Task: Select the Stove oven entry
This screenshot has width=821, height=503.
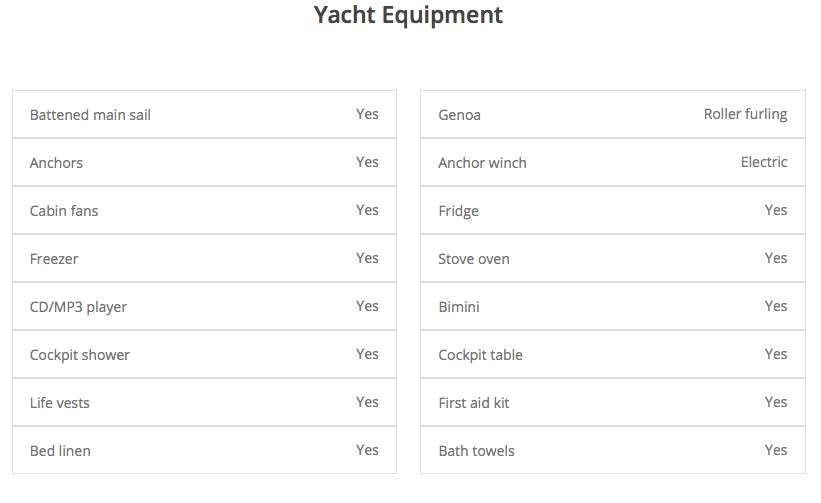Action: pyautogui.click(x=474, y=259)
